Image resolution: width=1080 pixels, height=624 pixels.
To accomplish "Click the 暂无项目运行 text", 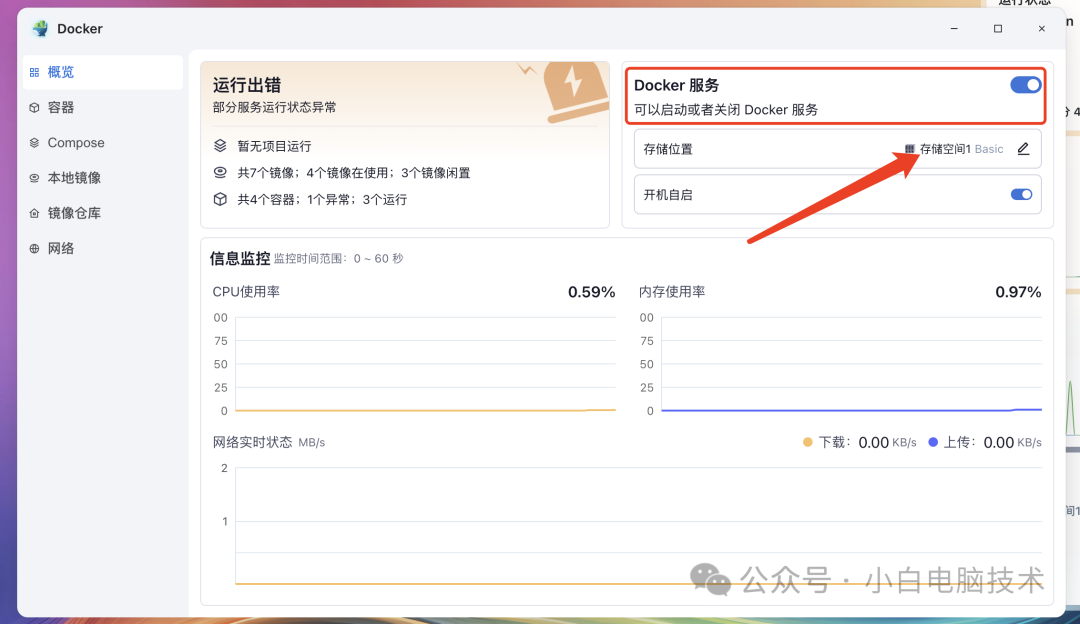I will tap(274, 146).
